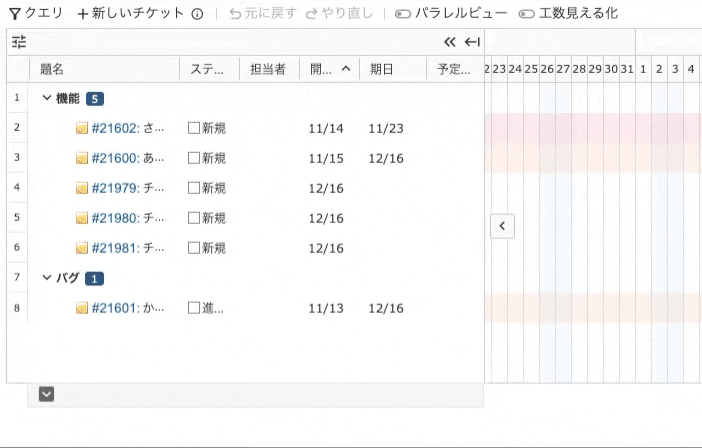This screenshot has height=448, width=702.
Task: Collapse the バグ group
Action: [47, 277]
